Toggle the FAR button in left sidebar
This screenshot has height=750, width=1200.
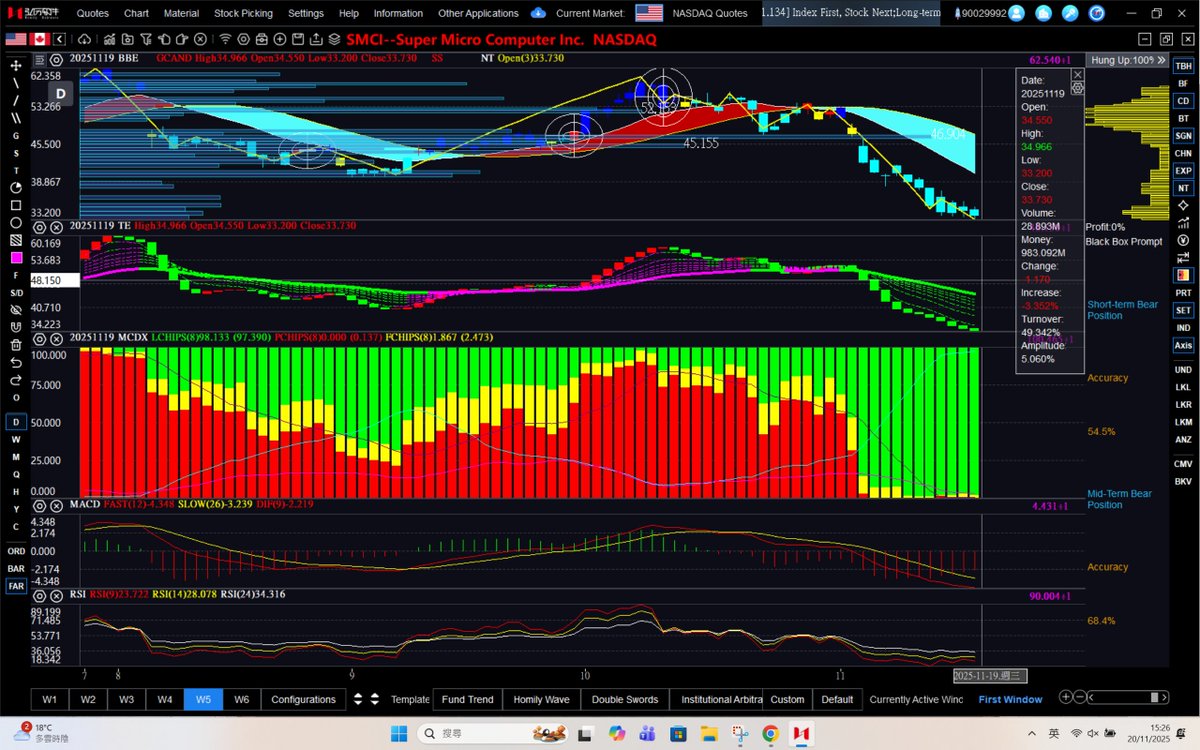tap(16, 586)
